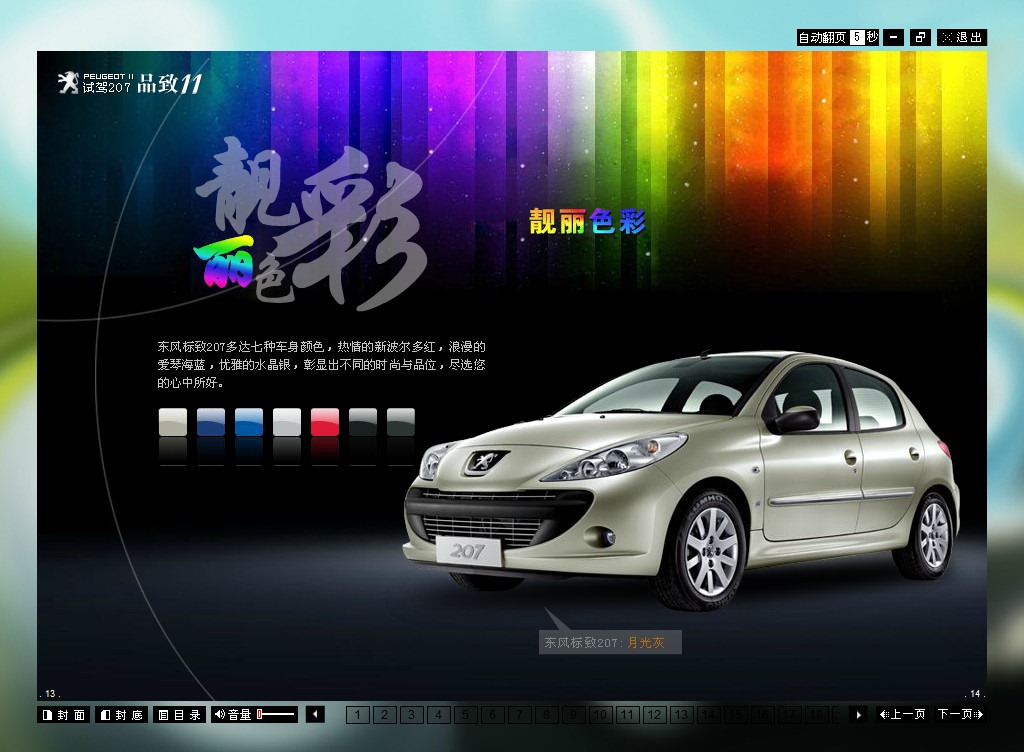Screen dimensions: 1024x752
Task: Click the page number 14 label
Action: coord(974,694)
